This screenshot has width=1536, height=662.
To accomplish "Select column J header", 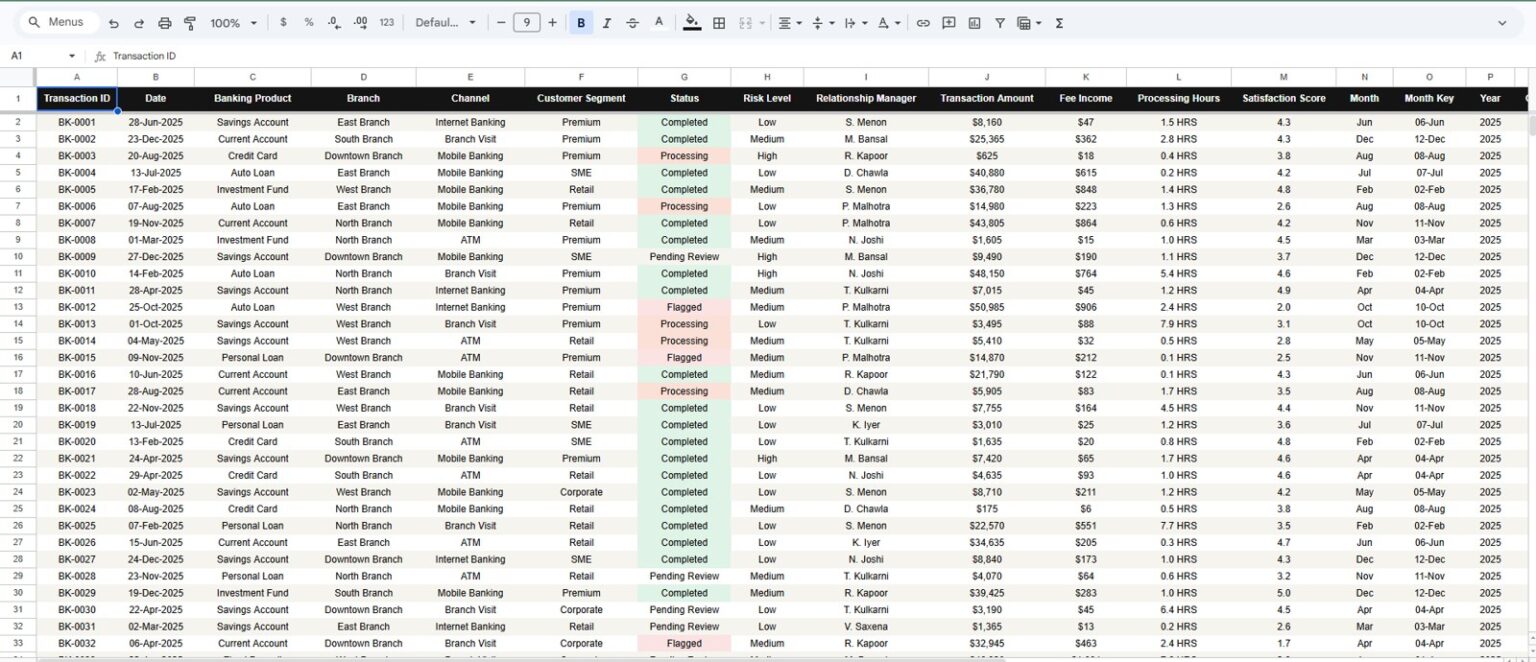I will coord(987,77).
